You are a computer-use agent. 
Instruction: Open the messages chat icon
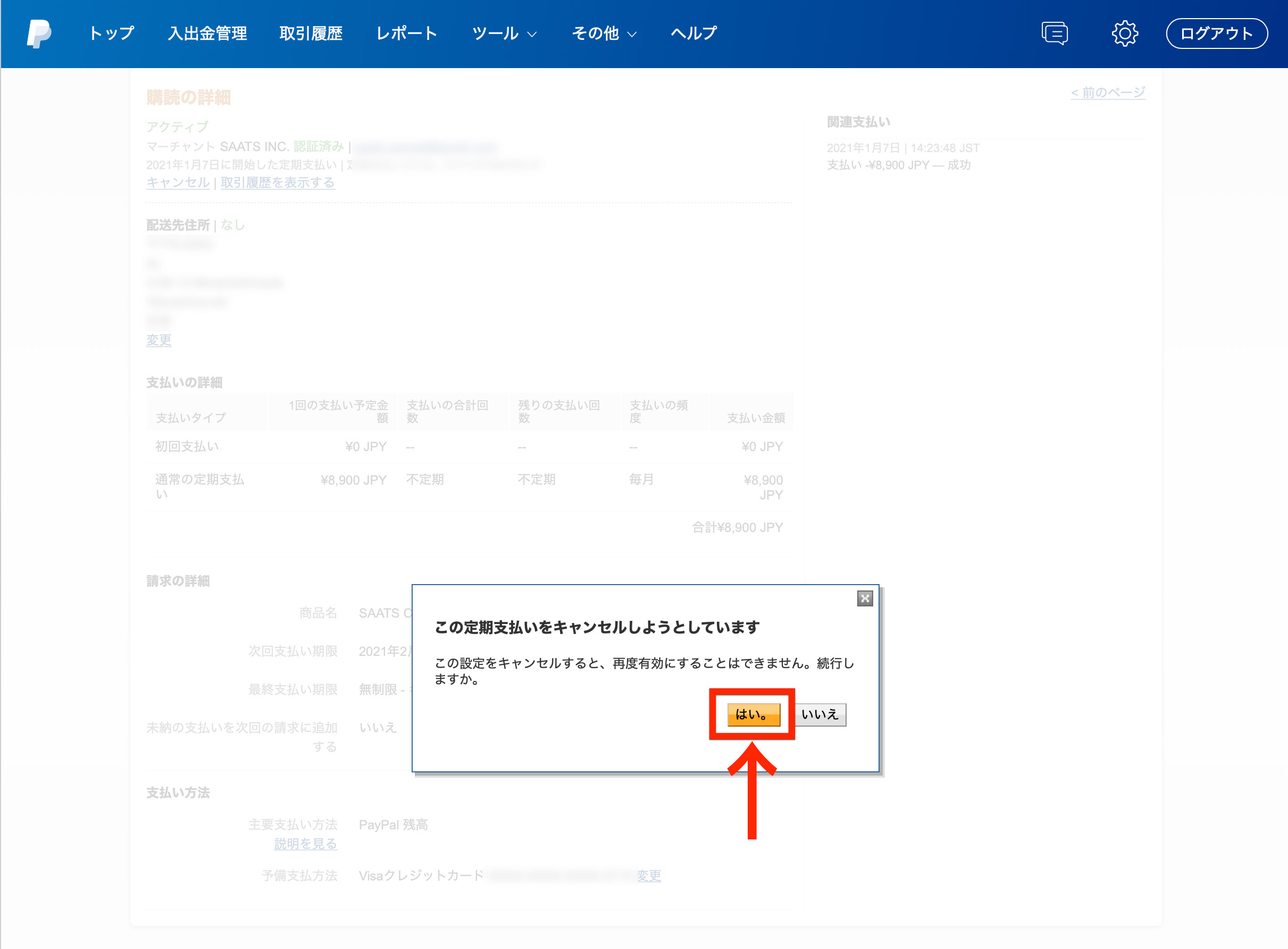coord(1055,34)
